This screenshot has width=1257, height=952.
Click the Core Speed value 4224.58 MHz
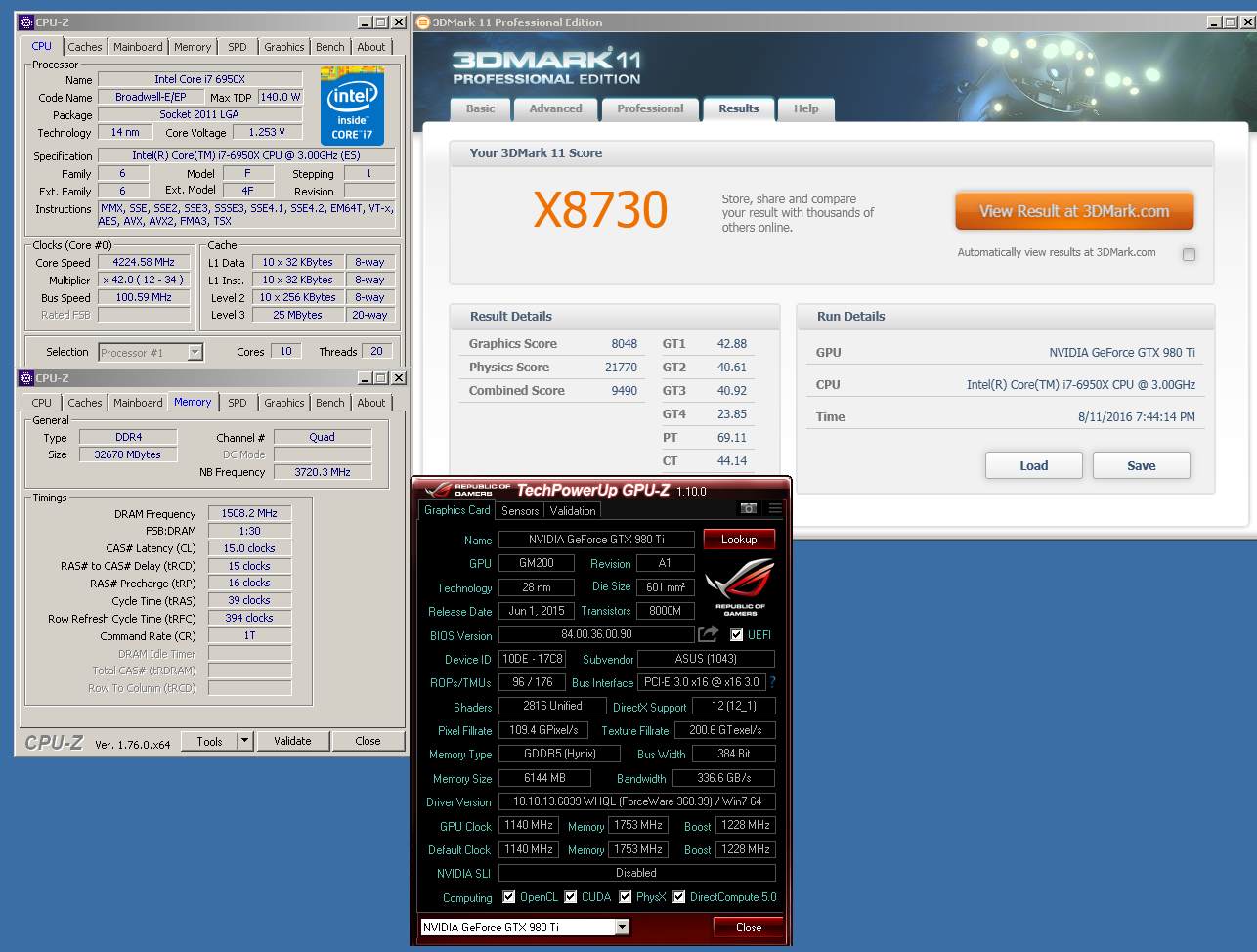(144, 262)
